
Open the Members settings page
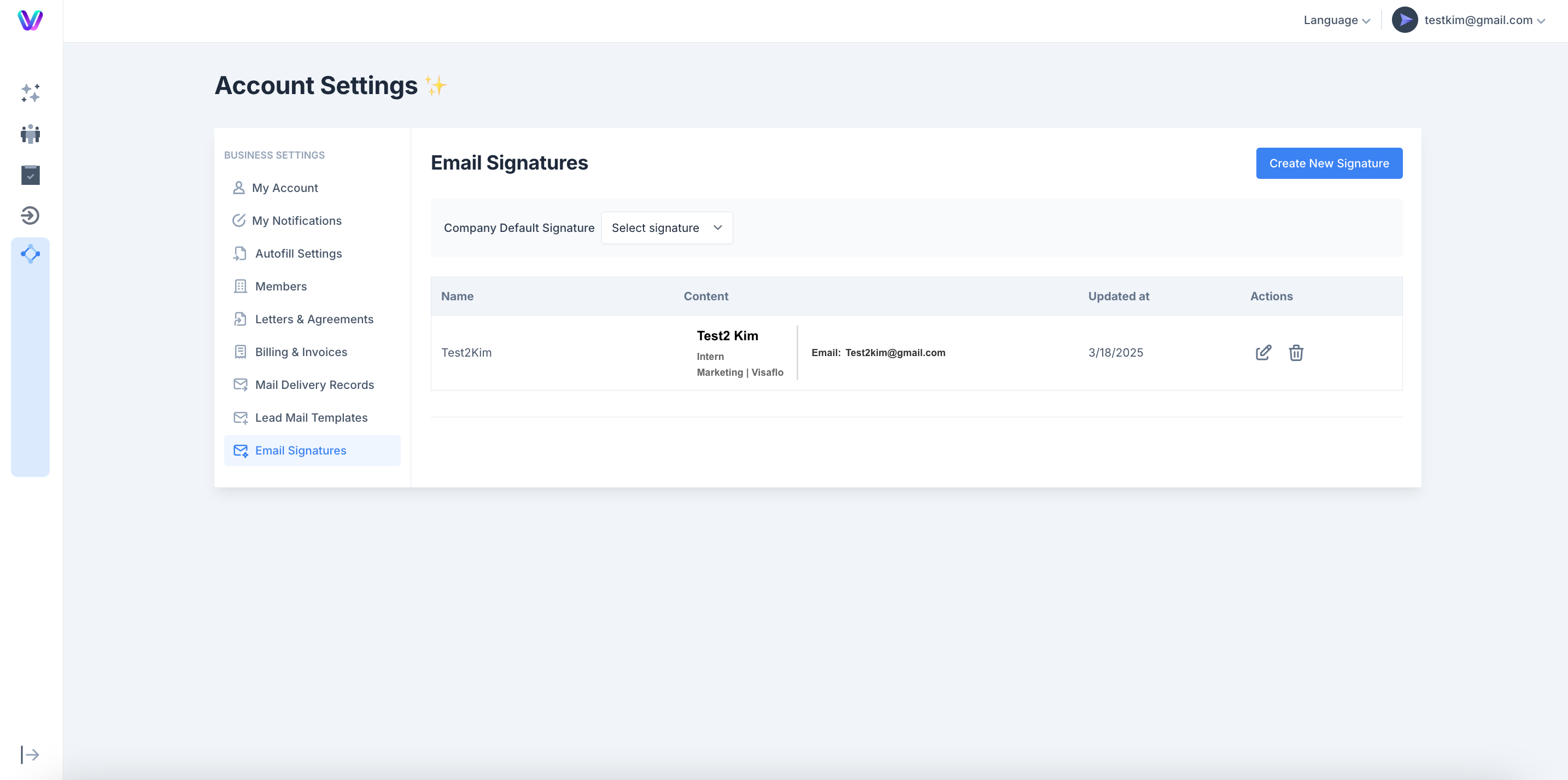(312, 286)
